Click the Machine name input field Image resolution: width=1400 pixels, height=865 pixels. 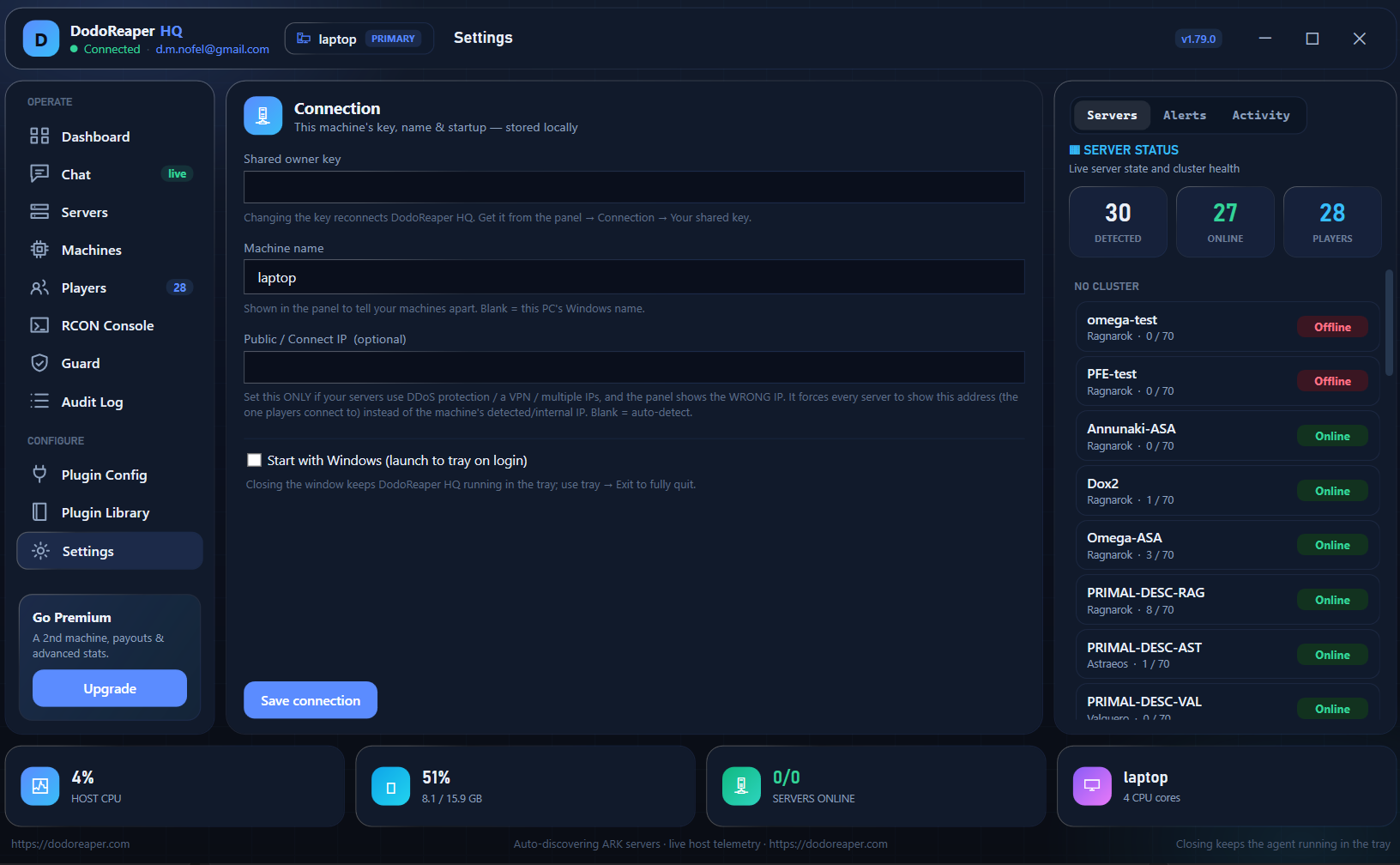pos(634,277)
